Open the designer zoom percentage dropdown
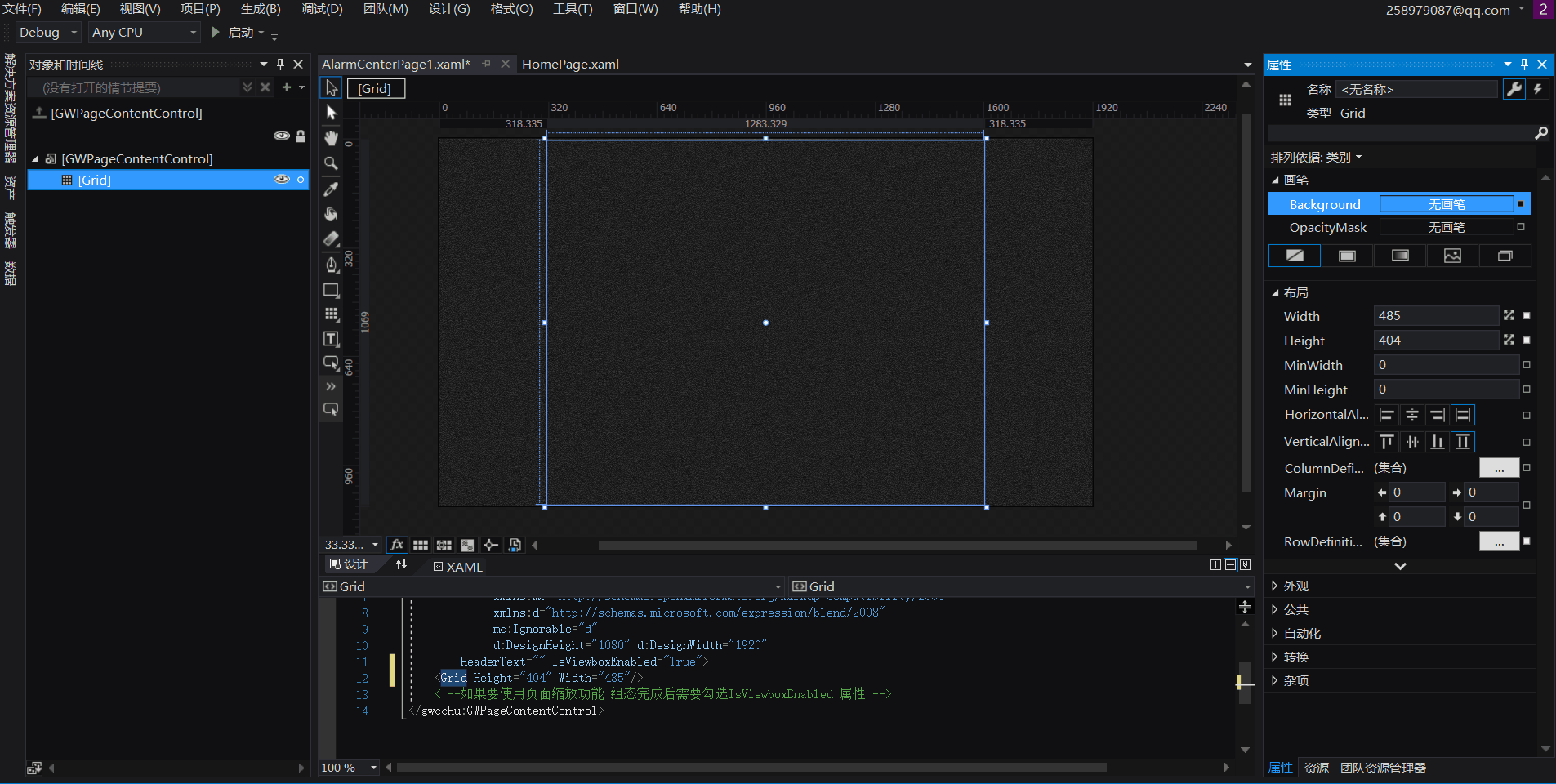The width and height of the screenshot is (1556, 784). (x=375, y=545)
